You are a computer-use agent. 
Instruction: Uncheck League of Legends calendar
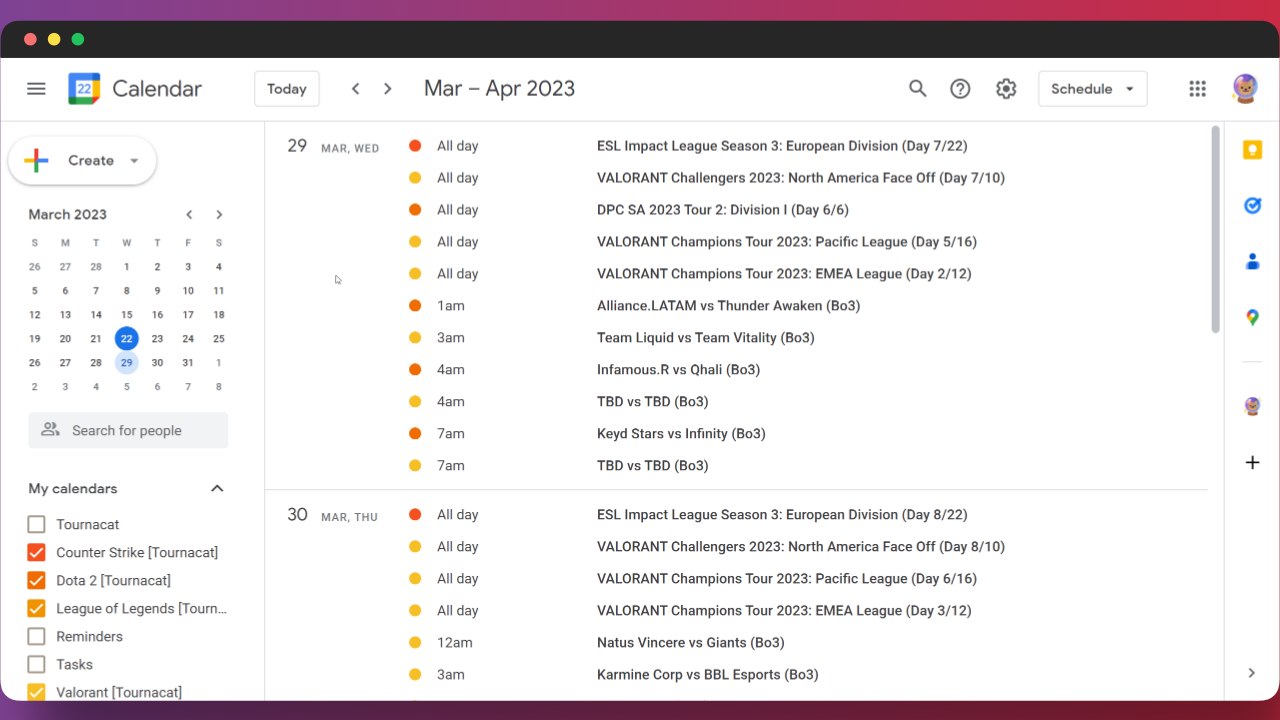pos(37,608)
